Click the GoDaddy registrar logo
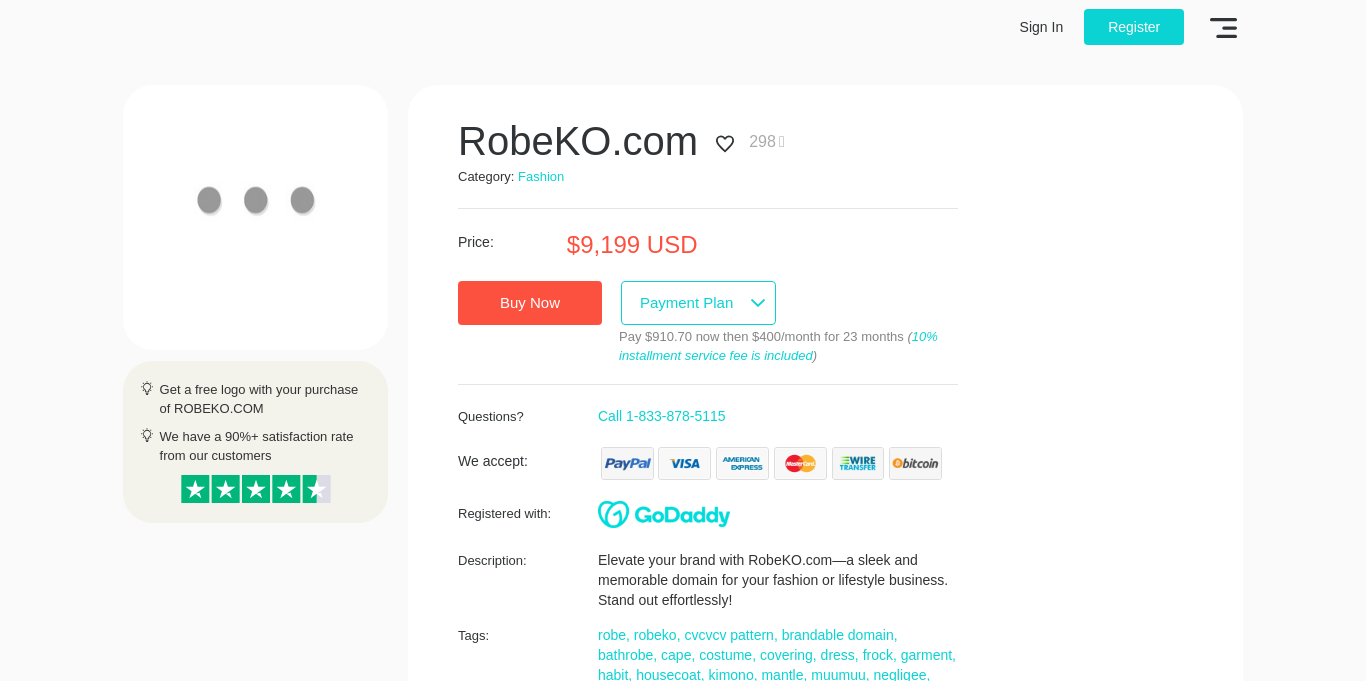This screenshot has height=681, width=1366. tap(664, 514)
